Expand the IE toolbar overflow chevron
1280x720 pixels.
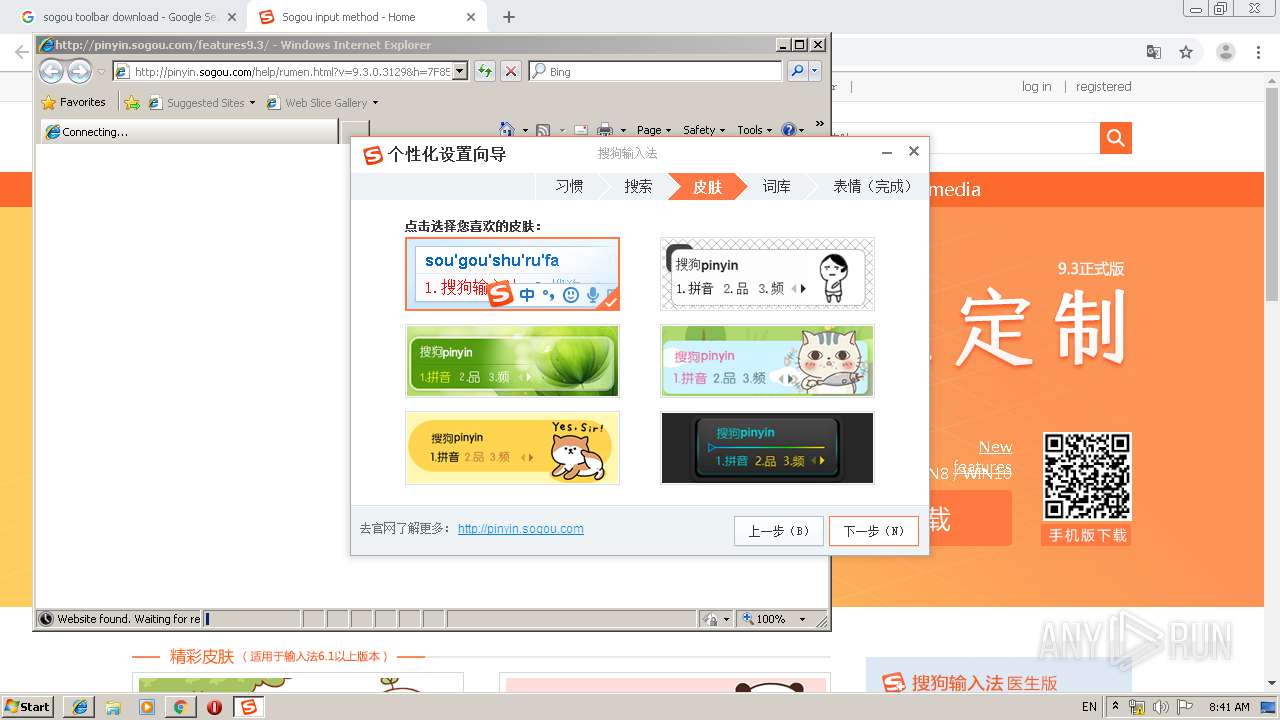click(820, 125)
